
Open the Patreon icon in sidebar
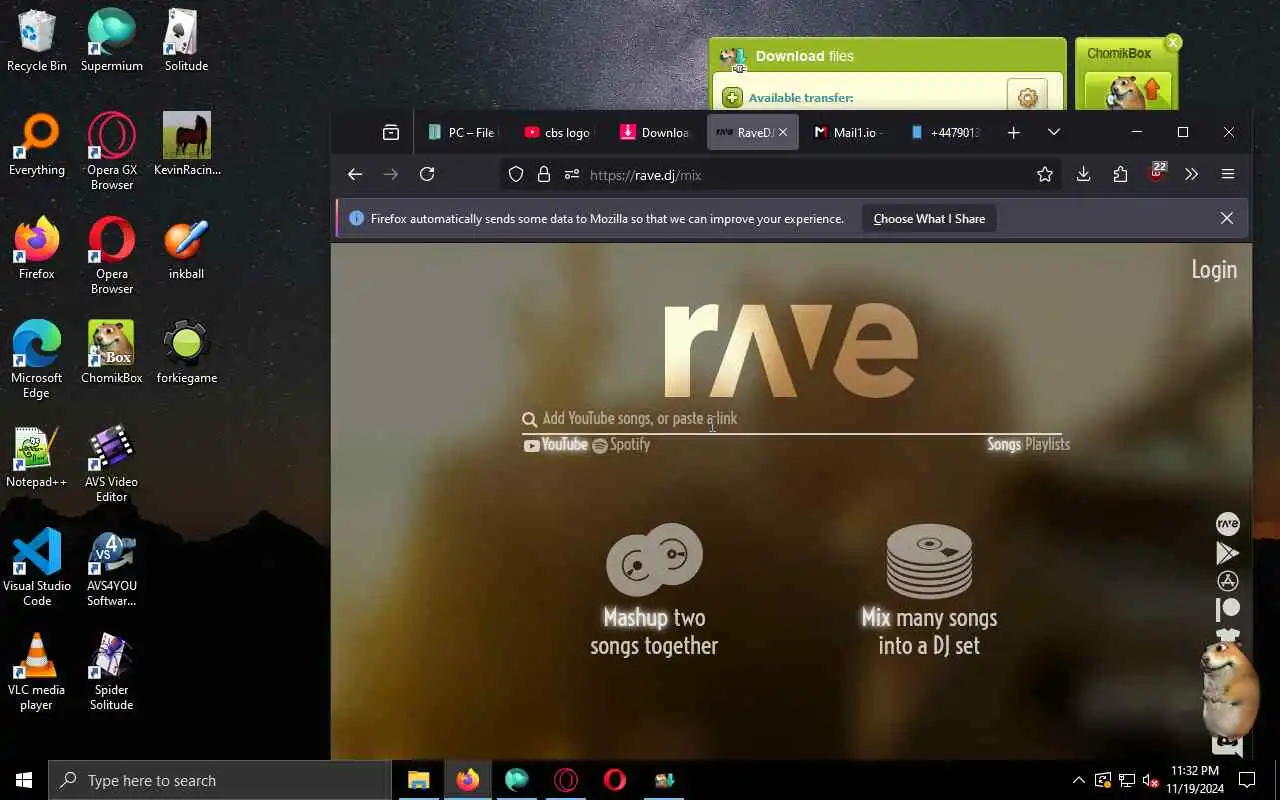coord(1227,608)
